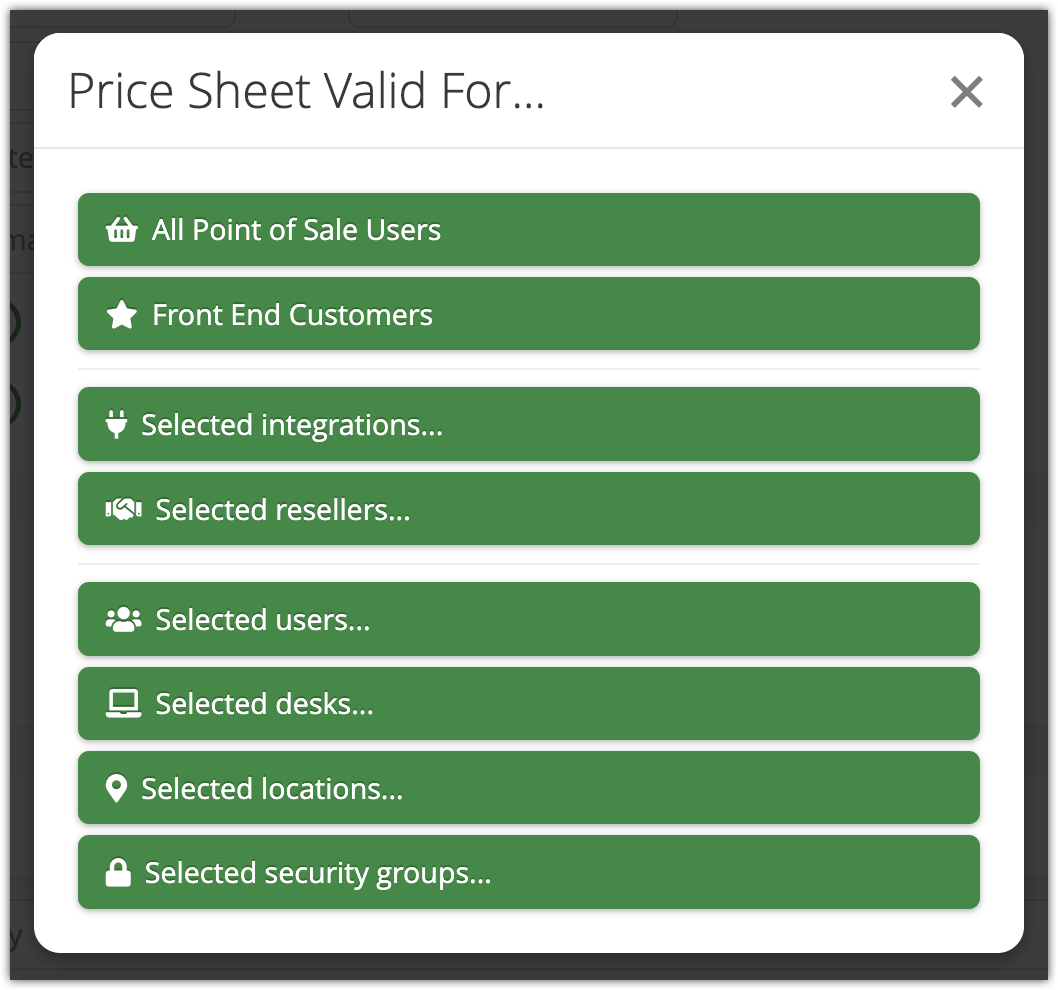Select the Selected security groups... button
The height and width of the screenshot is (990, 1058).
click(x=528, y=873)
